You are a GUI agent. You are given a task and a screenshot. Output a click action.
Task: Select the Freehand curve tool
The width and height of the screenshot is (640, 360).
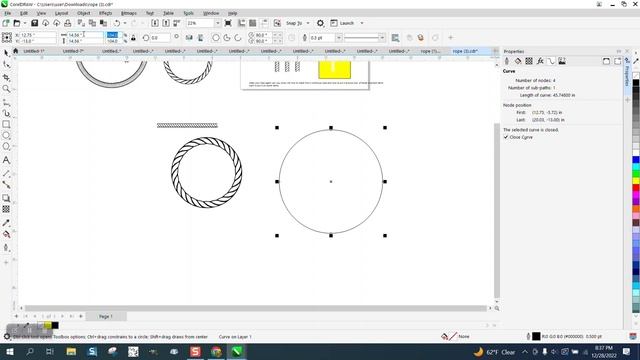click(6, 102)
